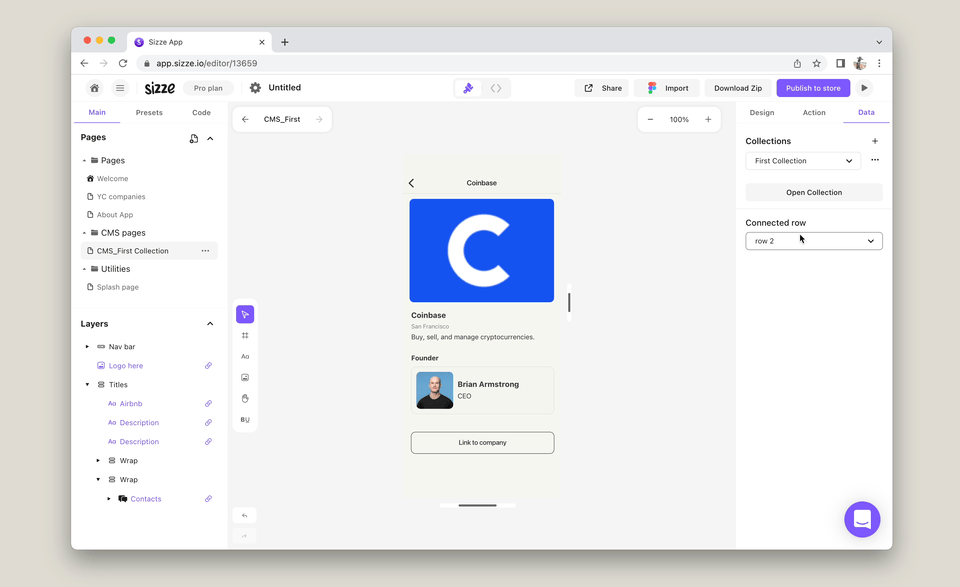The image size is (960, 587).
Task: Open the home icon in Sizze toolbar
Action: (x=94, y=88)
